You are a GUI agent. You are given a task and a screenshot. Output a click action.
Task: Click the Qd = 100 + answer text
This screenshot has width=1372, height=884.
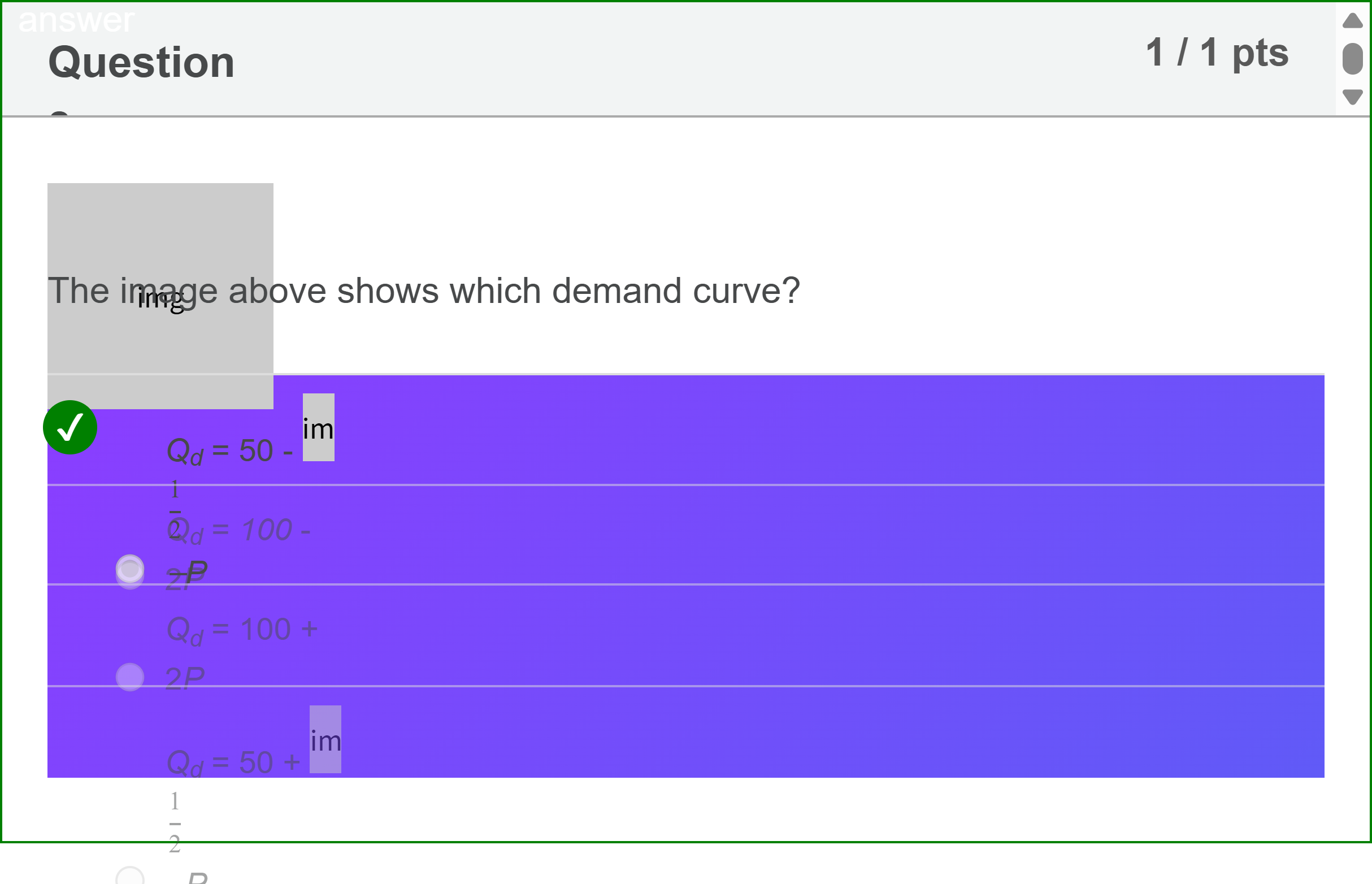coord(242,629)
